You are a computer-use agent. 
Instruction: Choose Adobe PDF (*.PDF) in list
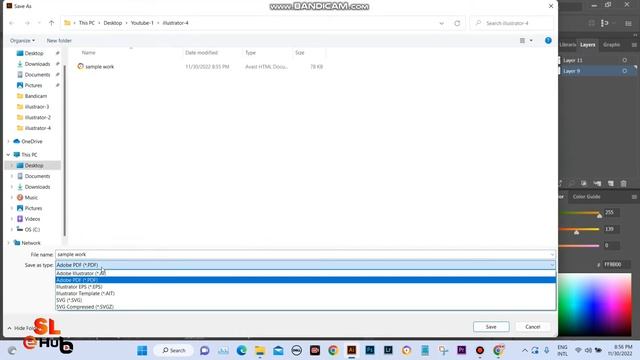pyautogui.click(x=305, y=280)
